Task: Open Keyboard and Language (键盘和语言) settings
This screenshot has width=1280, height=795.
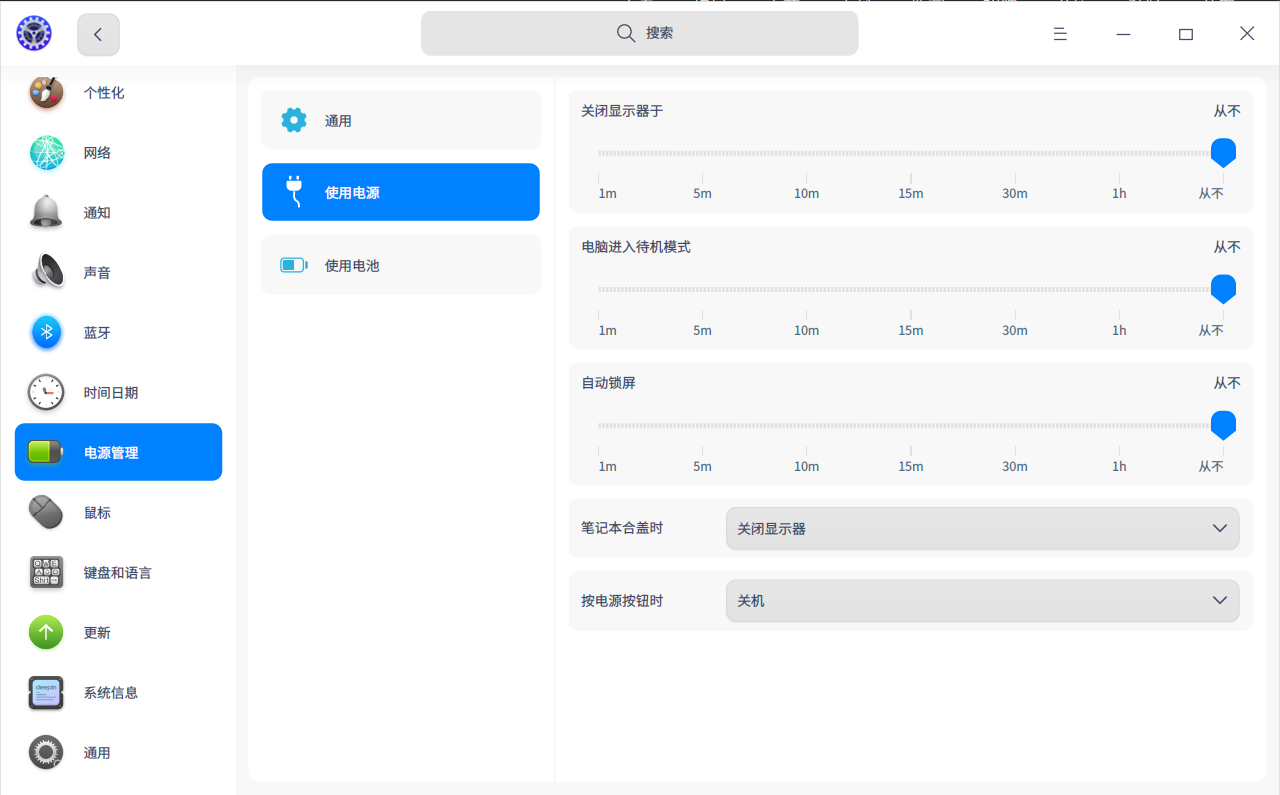Action: 118,573
